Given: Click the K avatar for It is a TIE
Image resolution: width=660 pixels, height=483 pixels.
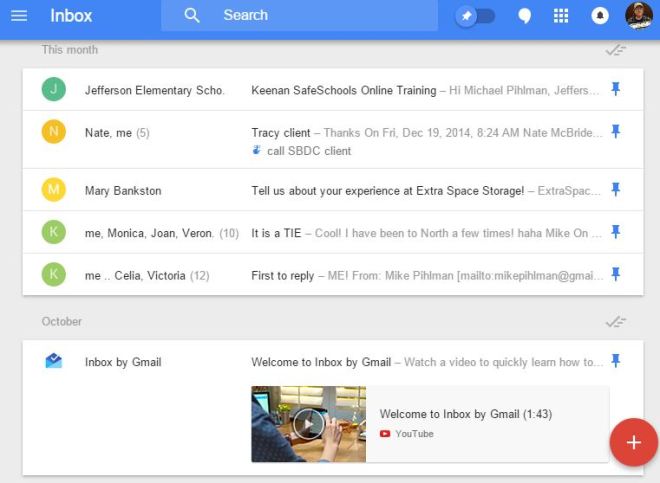Looking at the screenshot, I should coord(53,232).
